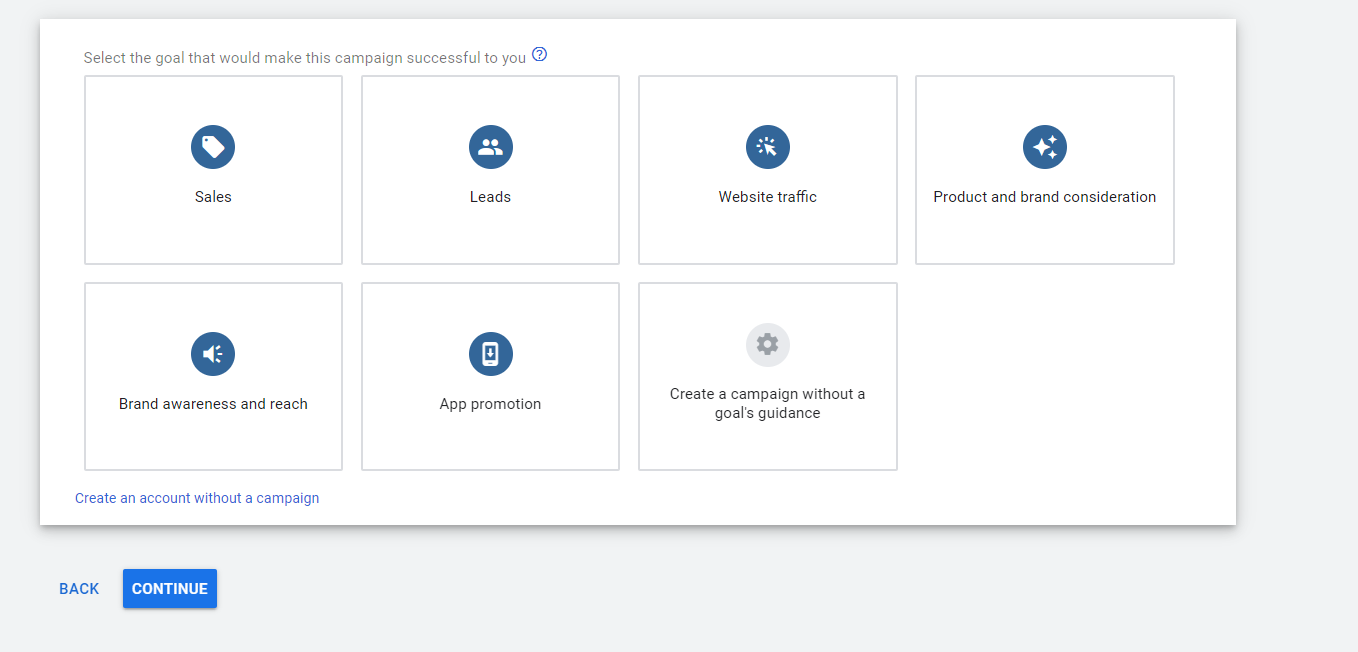Click the cursor-click icon for Website traffic
The height and width of the screenshot is (652, 1358).
click(x=767, y=147)
